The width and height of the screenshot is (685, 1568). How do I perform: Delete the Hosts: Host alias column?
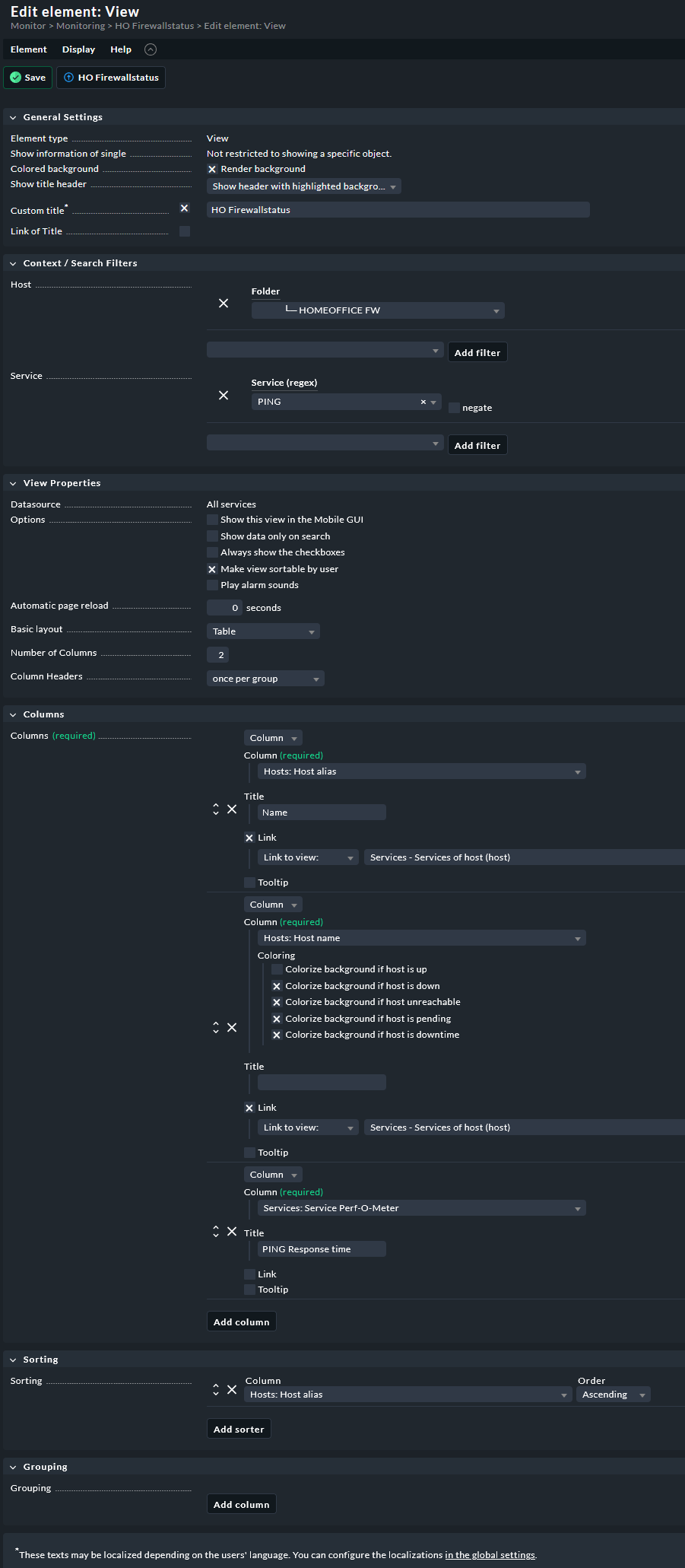(232, 809)
